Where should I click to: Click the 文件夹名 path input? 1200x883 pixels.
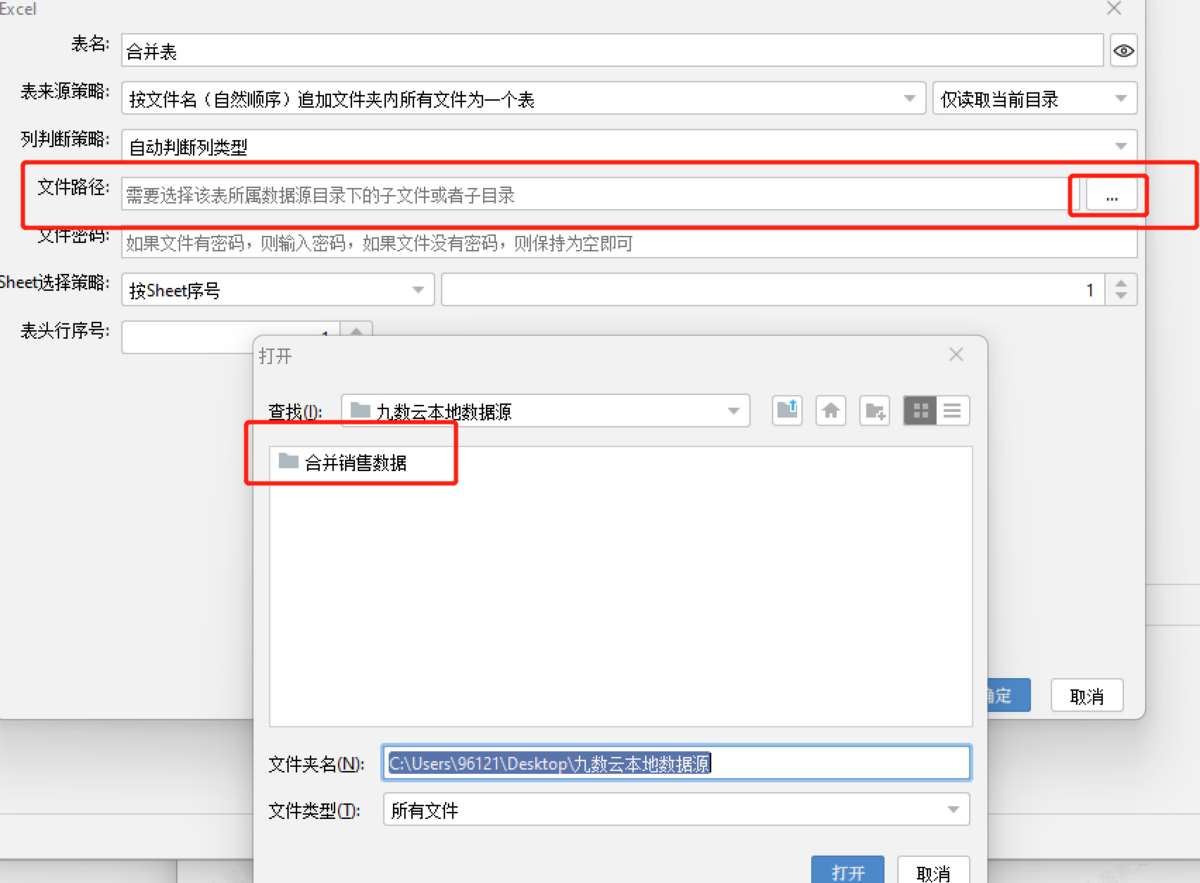(677, 763)
